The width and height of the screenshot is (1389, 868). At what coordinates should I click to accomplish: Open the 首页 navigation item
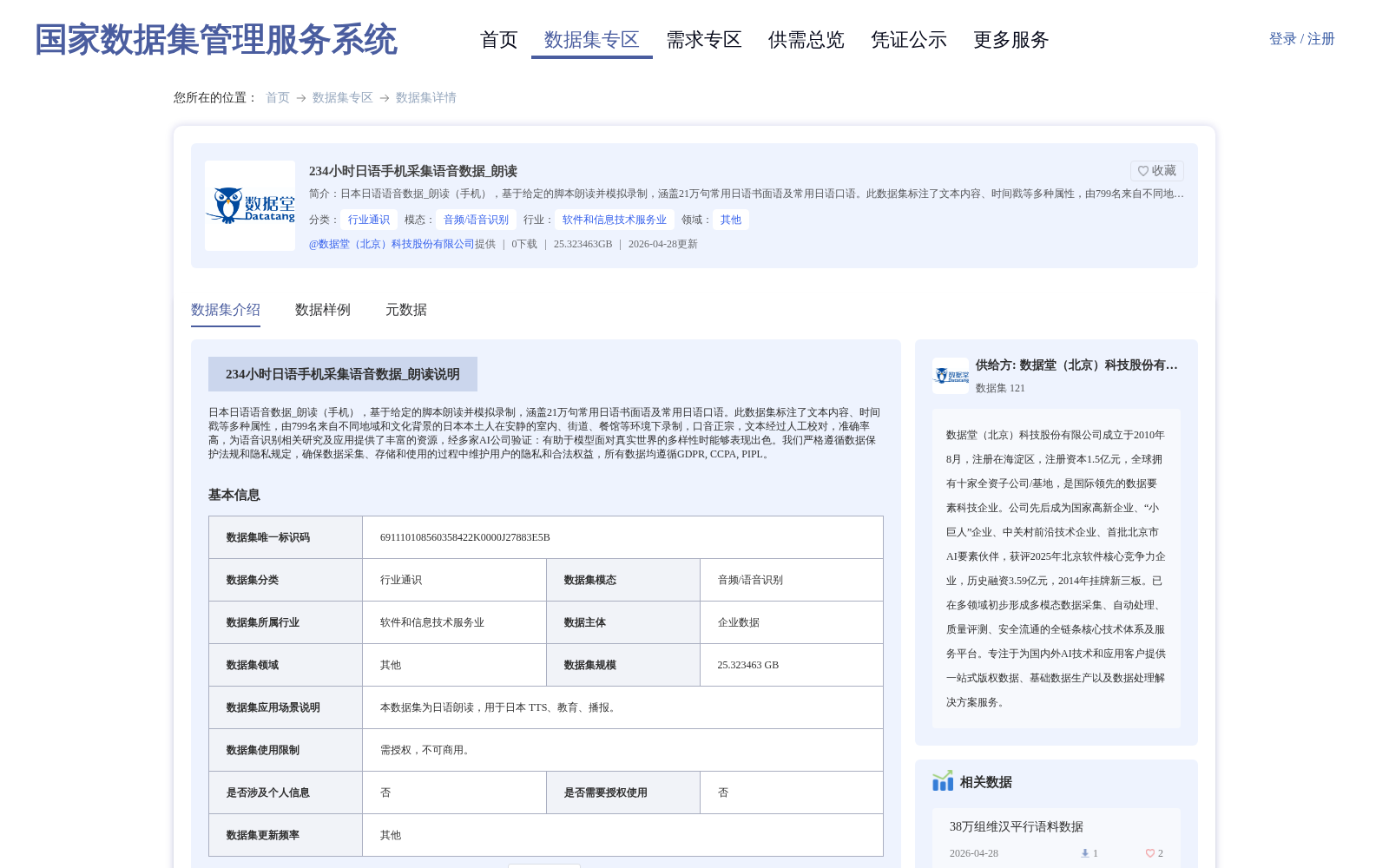pos(499,40)
